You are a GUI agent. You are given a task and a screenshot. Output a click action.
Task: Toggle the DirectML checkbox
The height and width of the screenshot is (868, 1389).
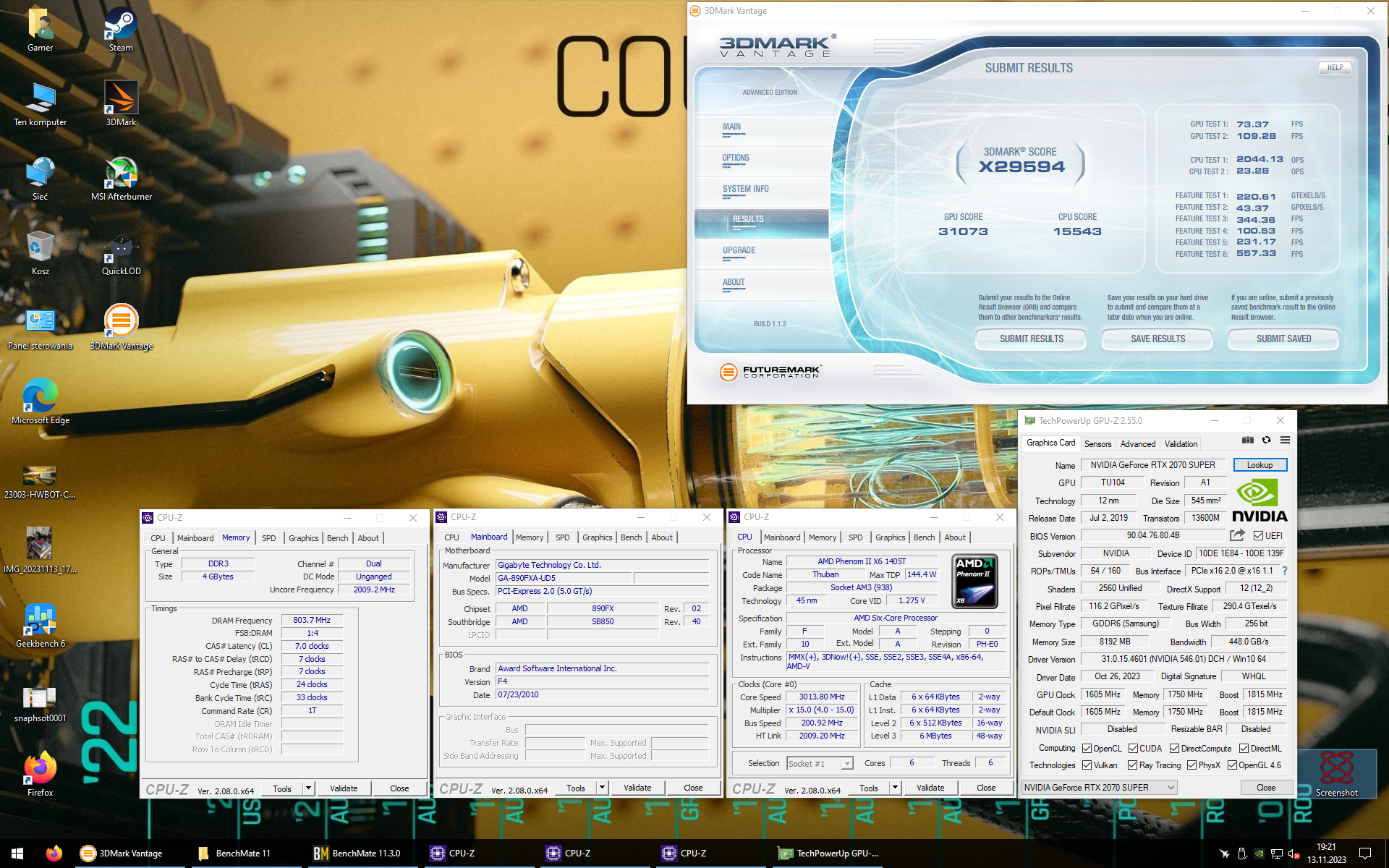coord(1244,749)
